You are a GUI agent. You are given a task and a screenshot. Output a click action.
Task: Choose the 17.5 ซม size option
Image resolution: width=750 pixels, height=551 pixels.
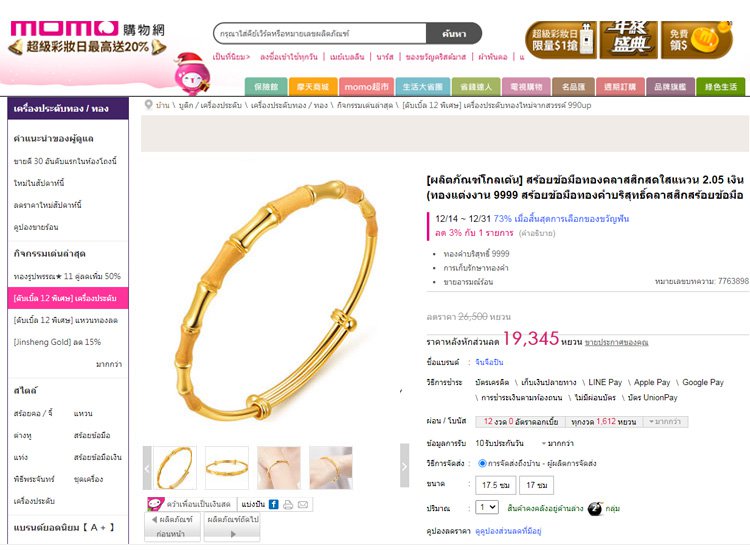coord(496,485)
